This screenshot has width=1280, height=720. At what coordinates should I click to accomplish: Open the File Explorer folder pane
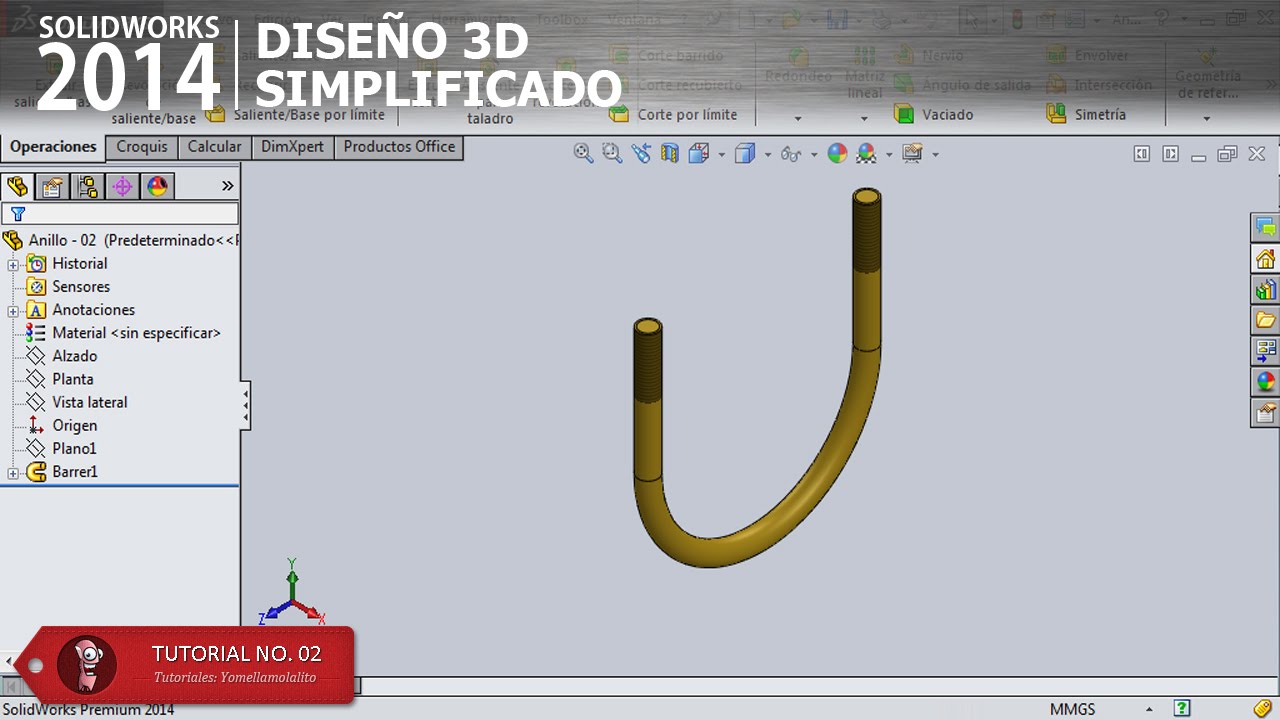pos(1265,321)
